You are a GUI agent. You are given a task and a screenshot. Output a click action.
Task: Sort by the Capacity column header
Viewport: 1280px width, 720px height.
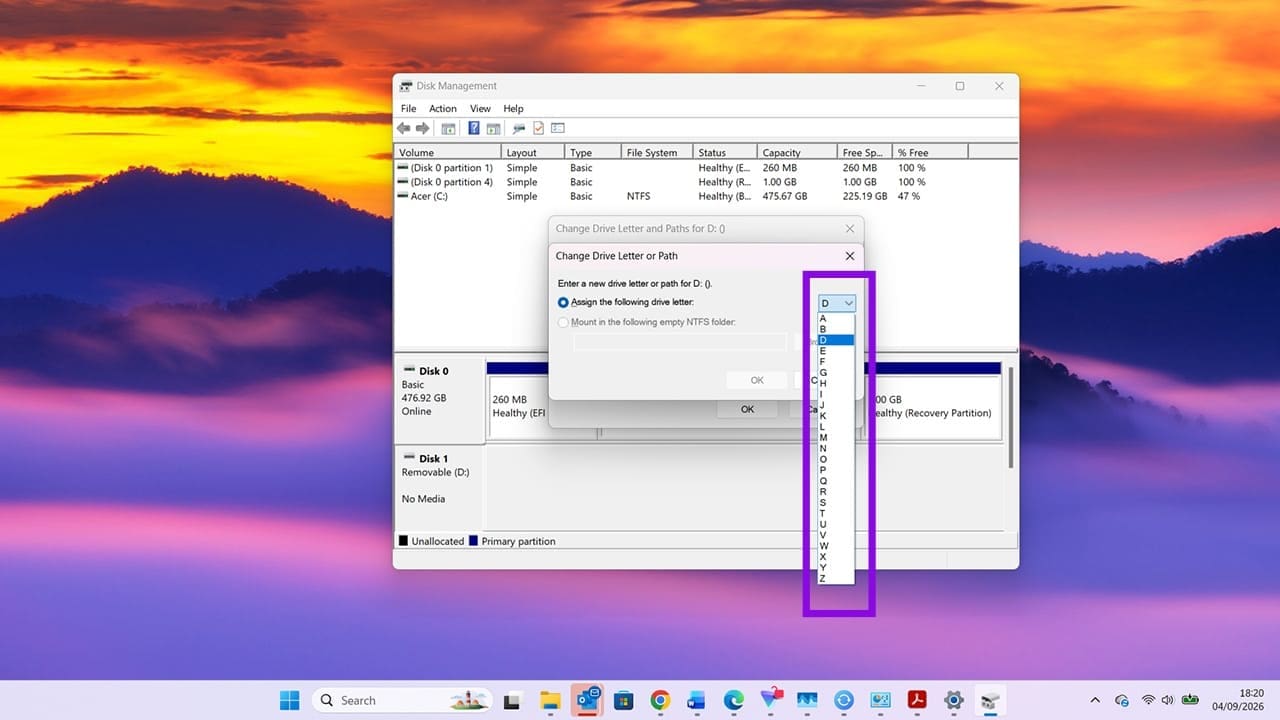pyautogui.click(x=796, y=152)
